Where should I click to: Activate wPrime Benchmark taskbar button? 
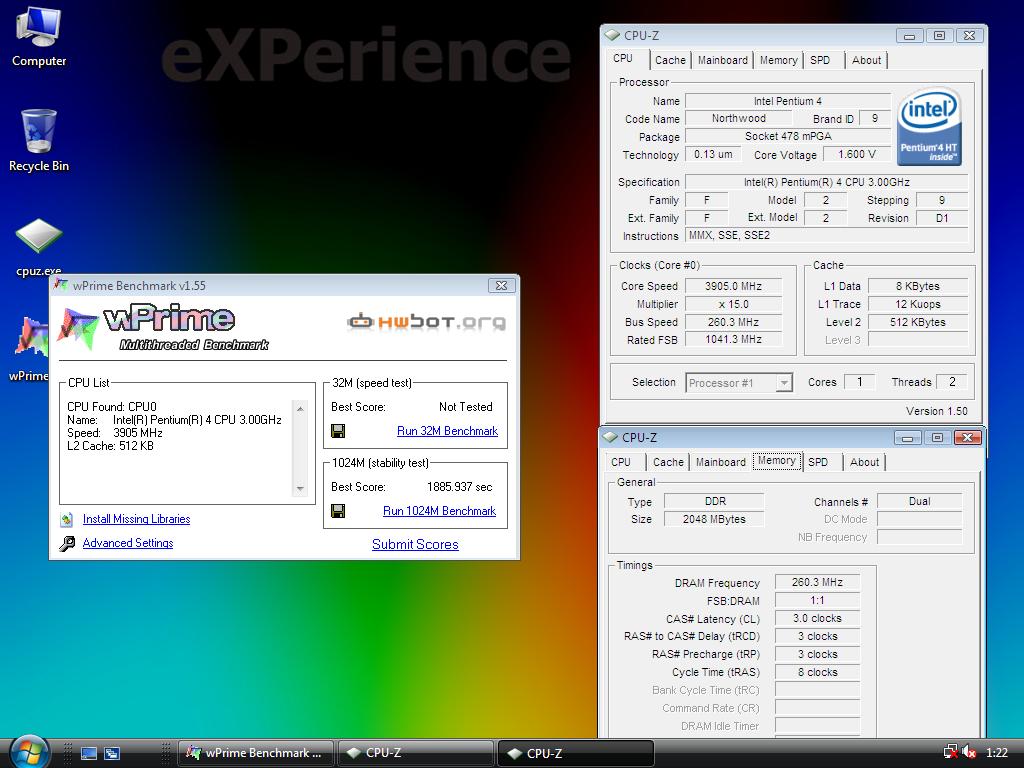(256, 752)
